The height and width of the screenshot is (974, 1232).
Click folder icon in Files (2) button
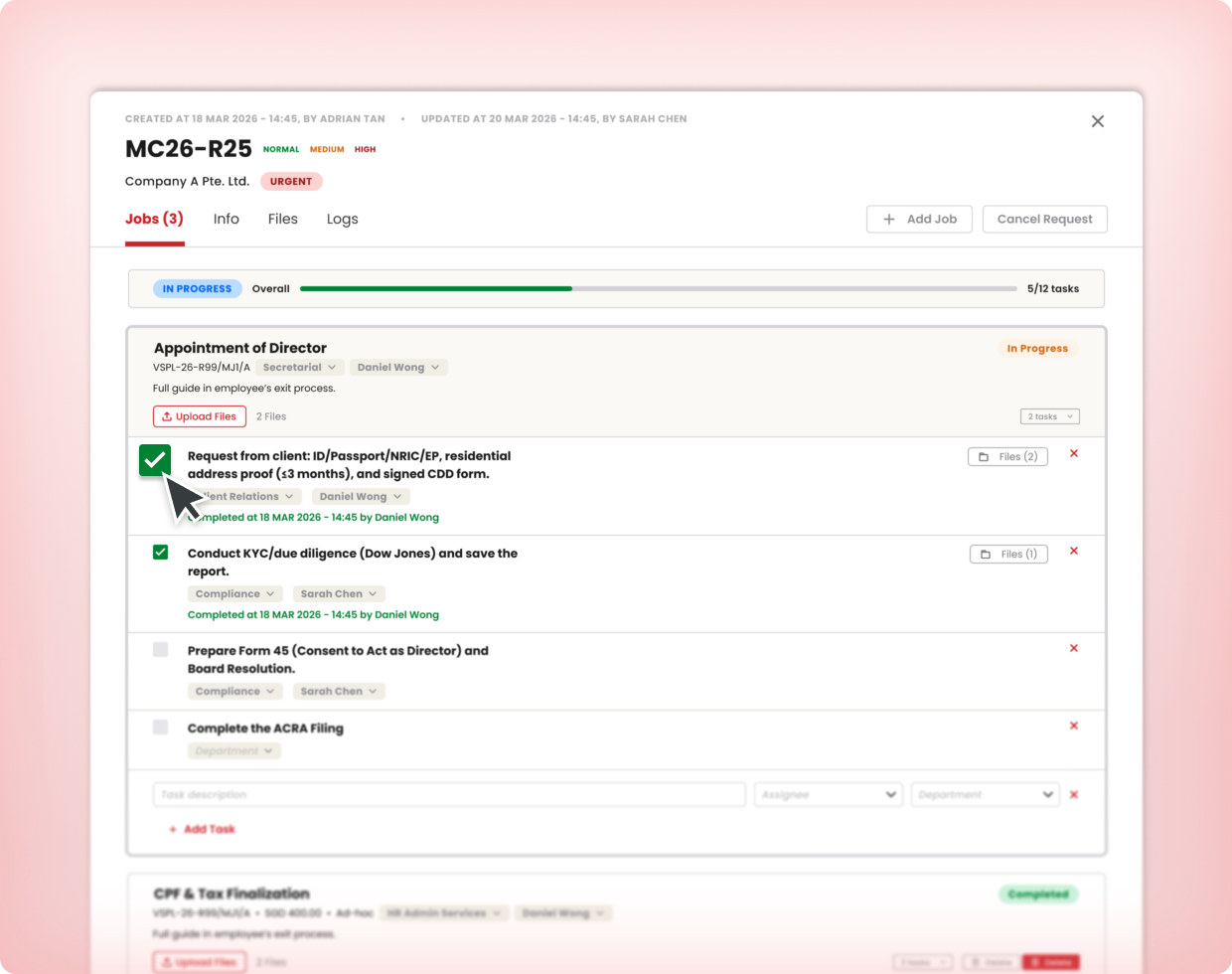(x=984, y=456)
